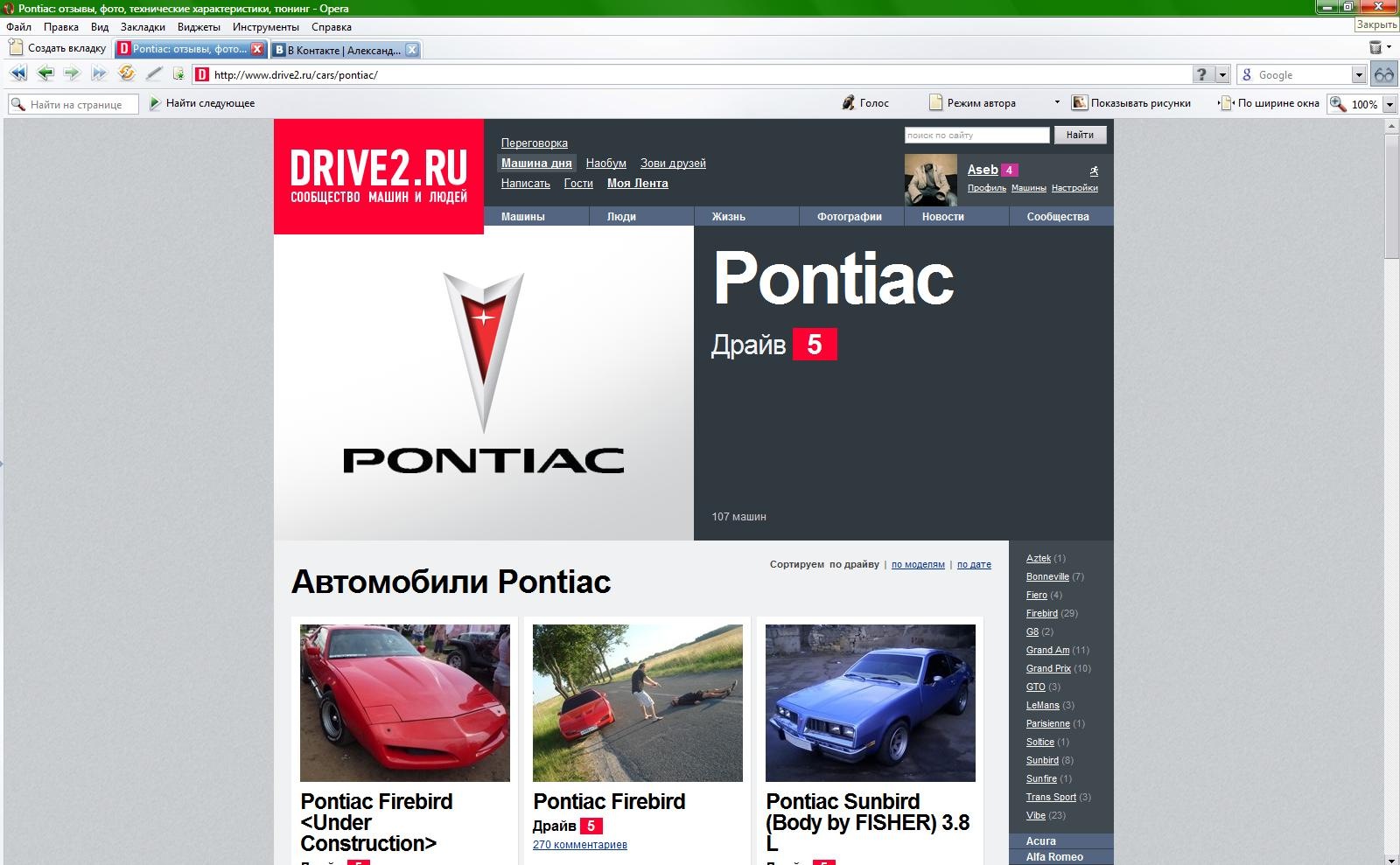Open the Google search engine dropdown
1400x865 pixels.
(x=1358, y=75)
